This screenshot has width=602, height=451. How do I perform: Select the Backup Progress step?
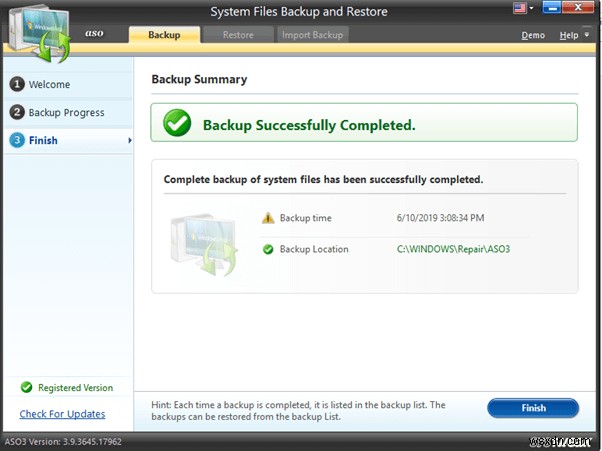(66, 113)
